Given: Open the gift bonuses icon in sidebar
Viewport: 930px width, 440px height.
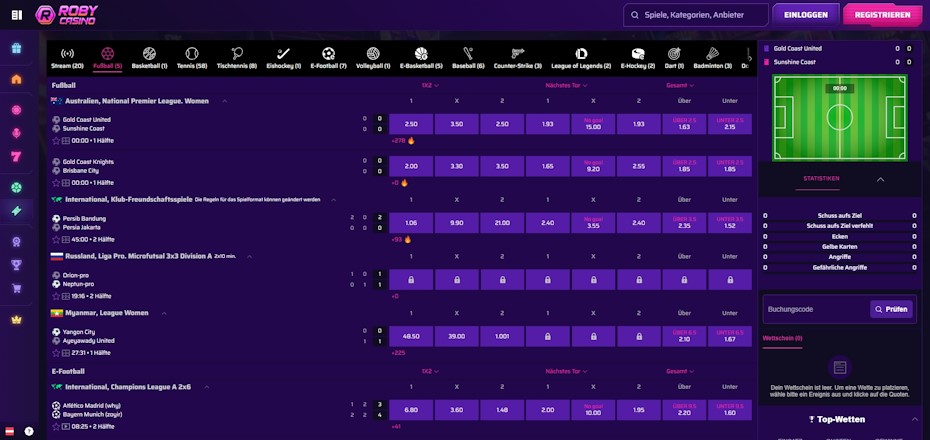Looking at the screenshot, I should [x=17, y=49].
